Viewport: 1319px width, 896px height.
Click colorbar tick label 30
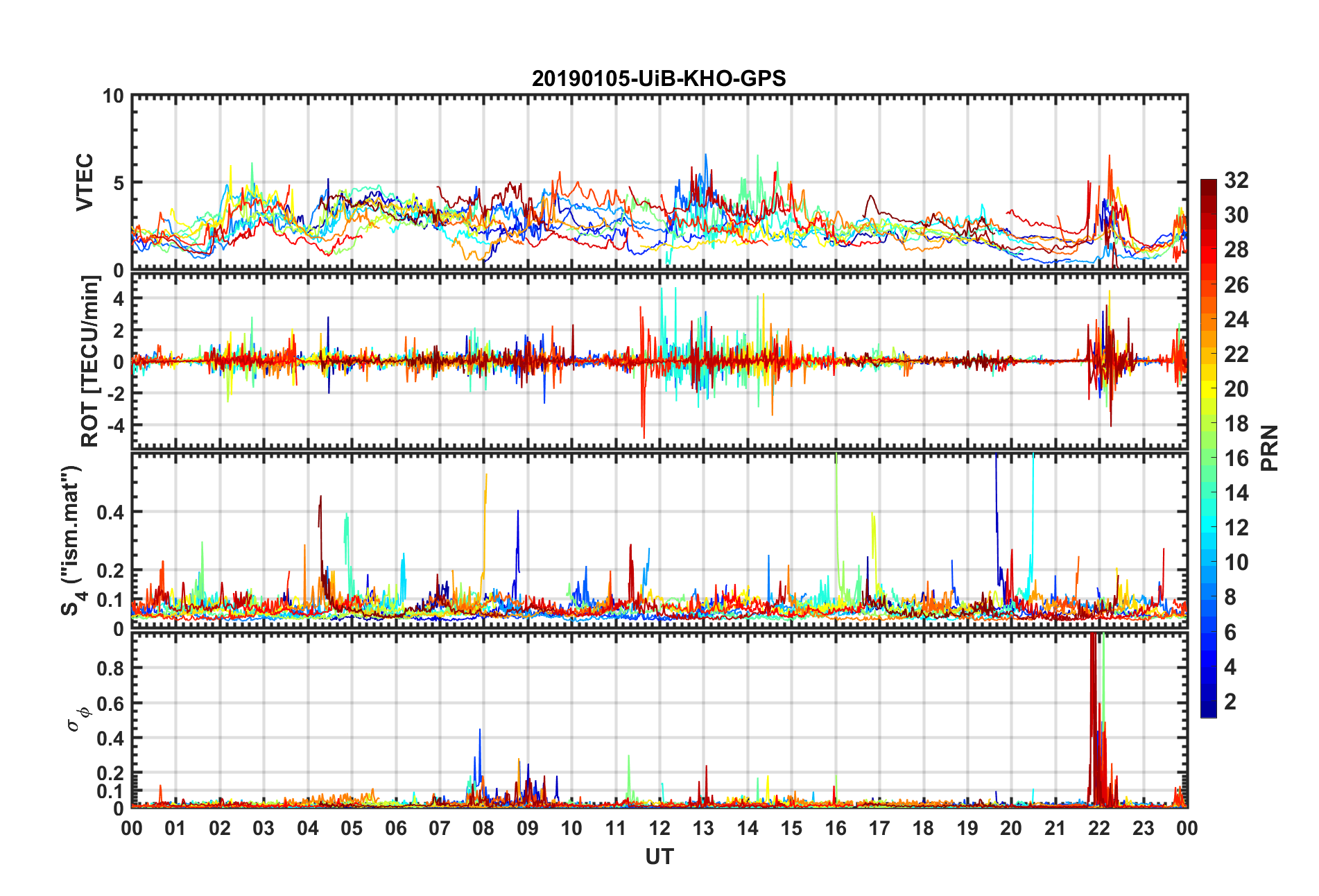click(1236, 215)
